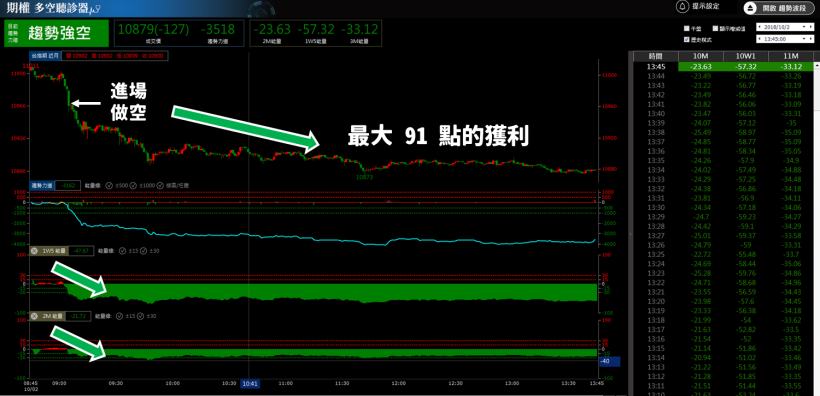Select the 10W1 column header
Screen dimensions: 820x396
745,56
